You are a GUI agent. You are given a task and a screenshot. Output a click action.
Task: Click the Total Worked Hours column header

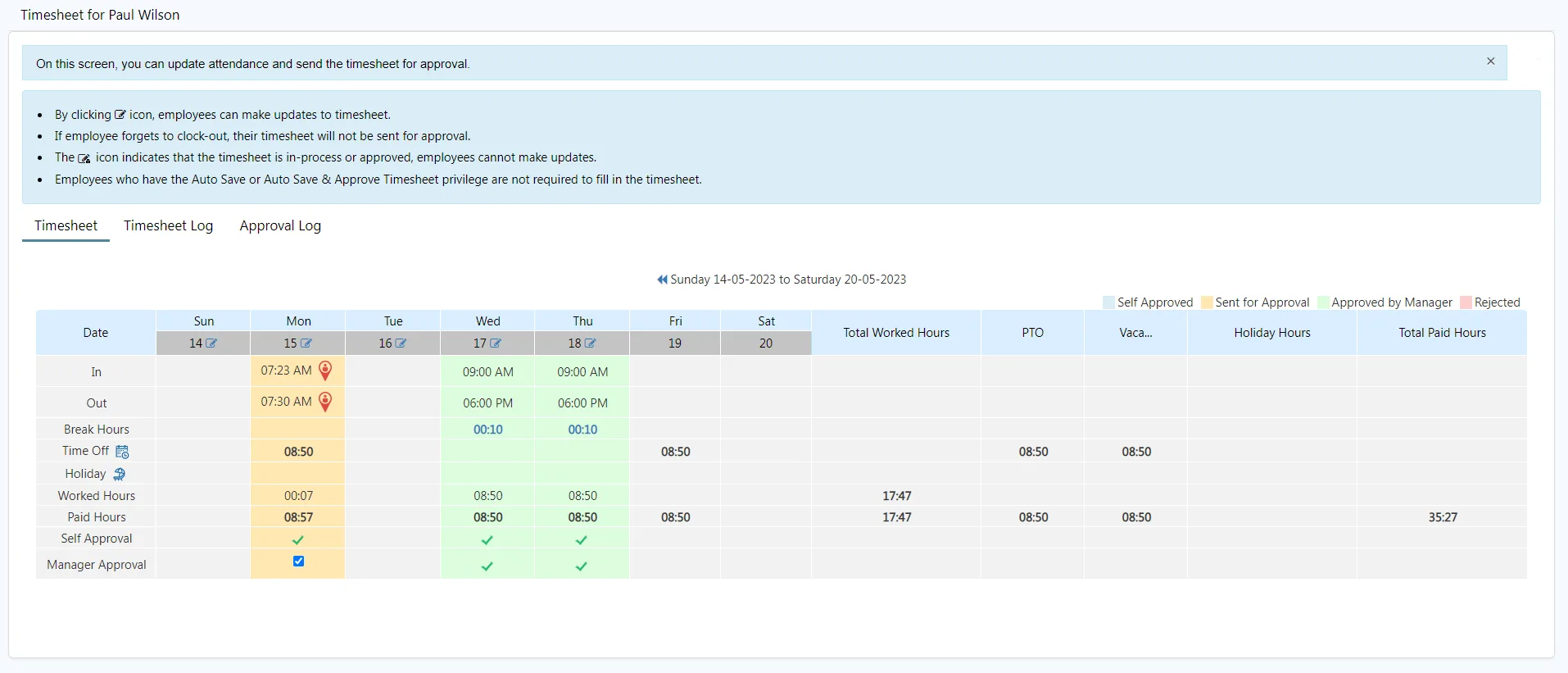click(x=896, y=333)
